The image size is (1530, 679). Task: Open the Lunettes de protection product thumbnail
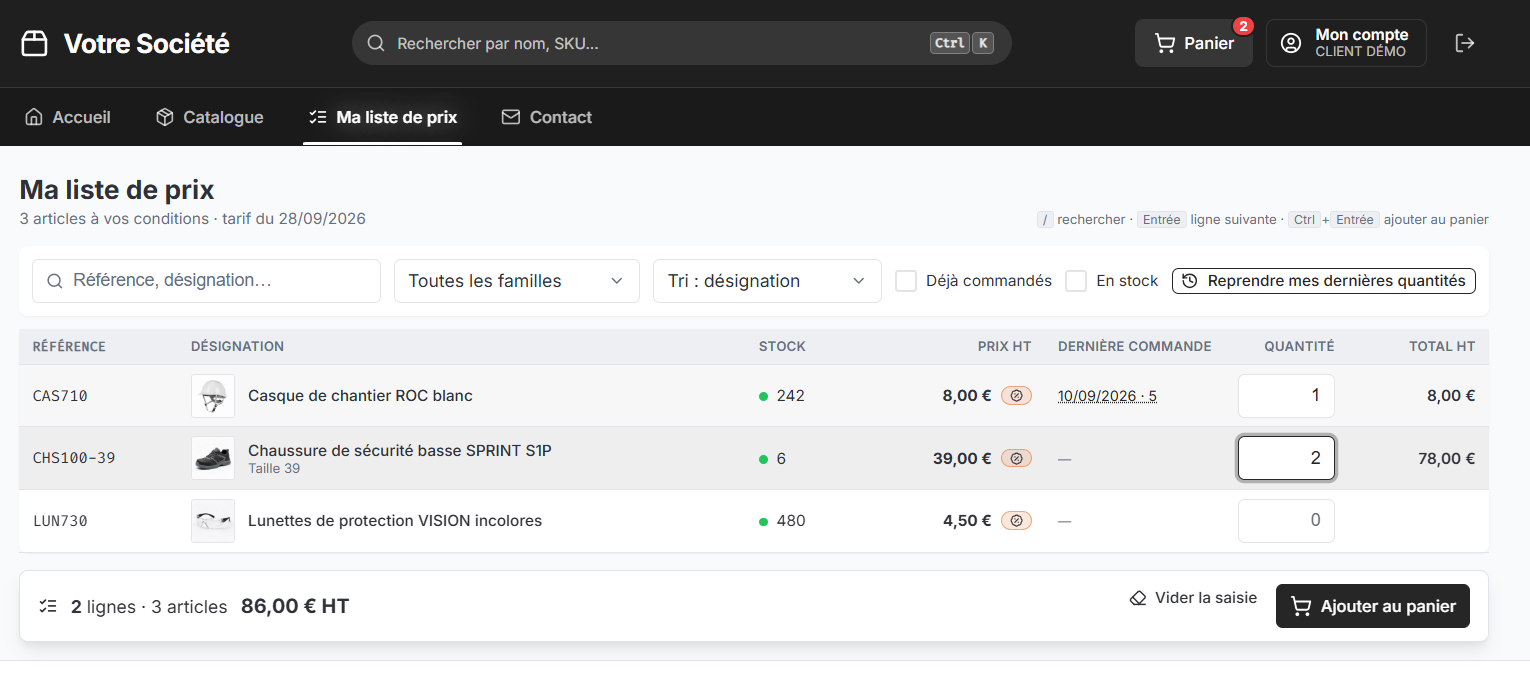[213, 521]
